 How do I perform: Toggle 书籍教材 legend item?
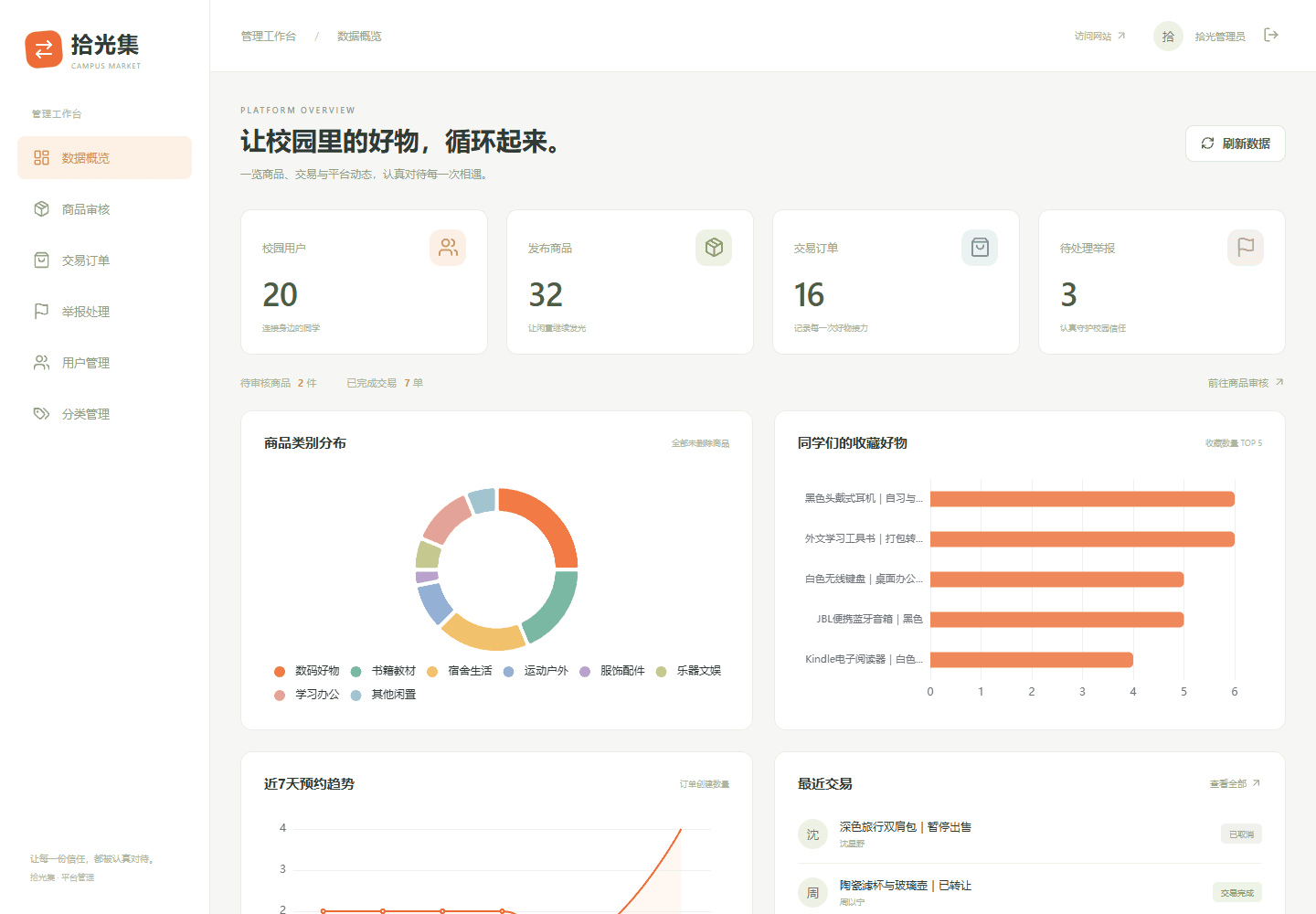(x=383, y=671)
